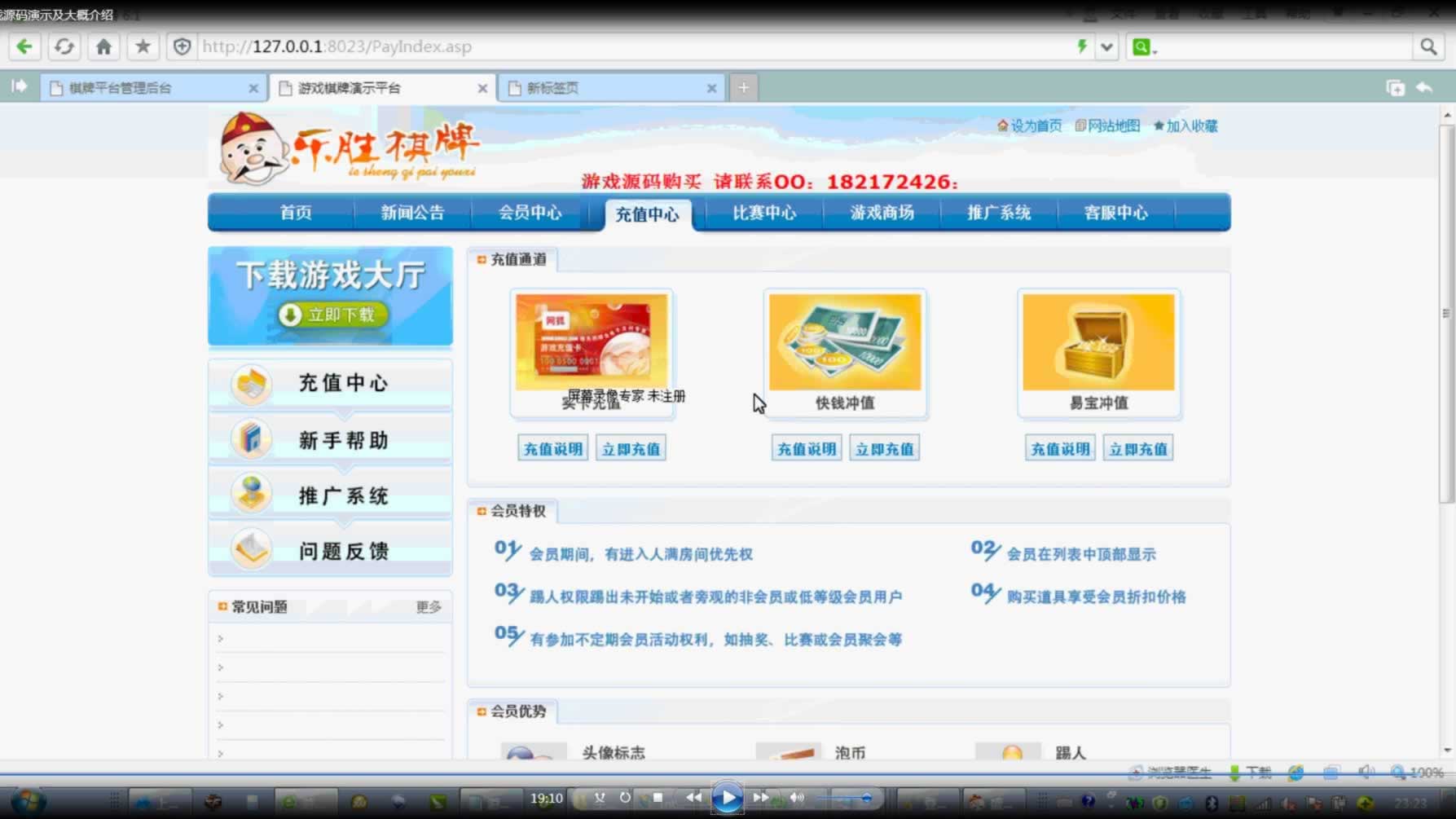Expand the address bar dropdown arrow
This screenshot has width=1456, height=819.
1106,46
